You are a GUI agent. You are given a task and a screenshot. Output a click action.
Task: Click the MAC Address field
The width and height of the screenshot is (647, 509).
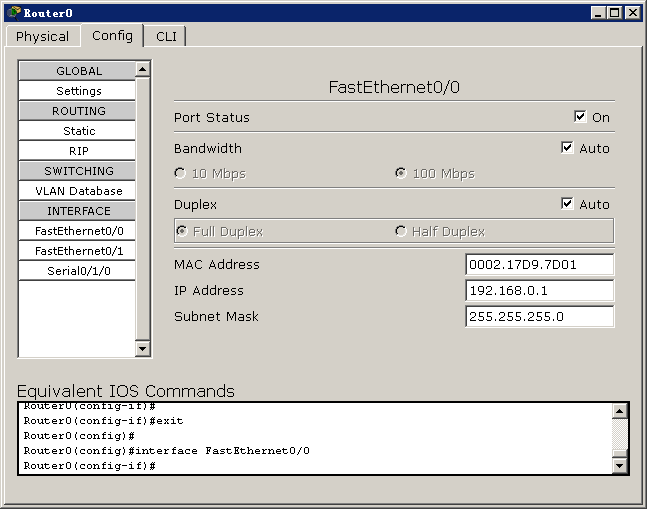pos(539,265)
